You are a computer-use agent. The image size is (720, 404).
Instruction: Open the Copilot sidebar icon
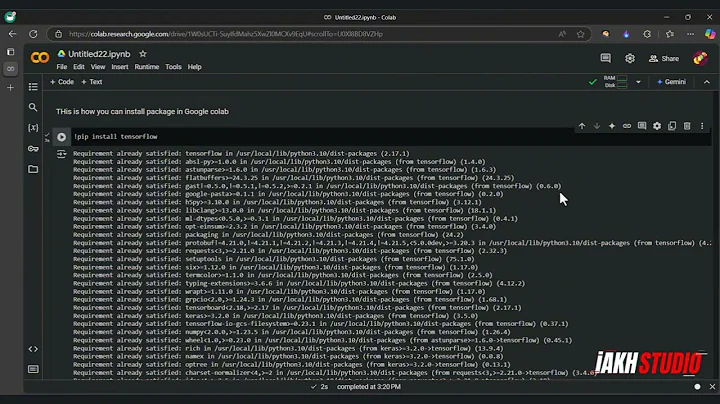710,34
